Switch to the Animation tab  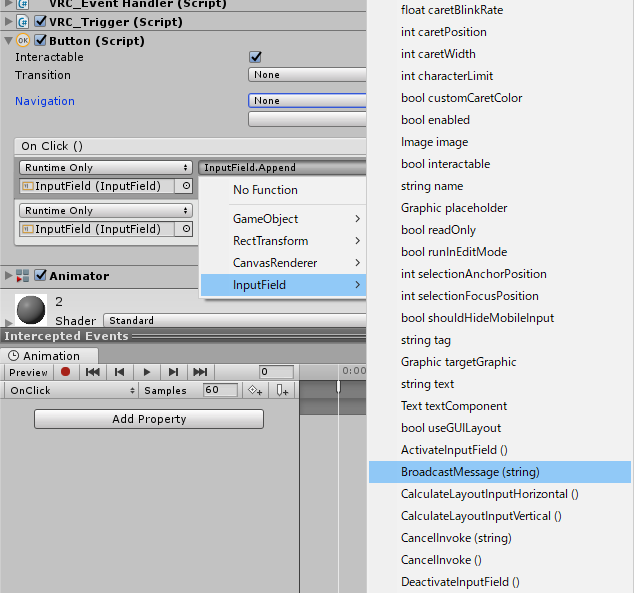coord(49,356)
